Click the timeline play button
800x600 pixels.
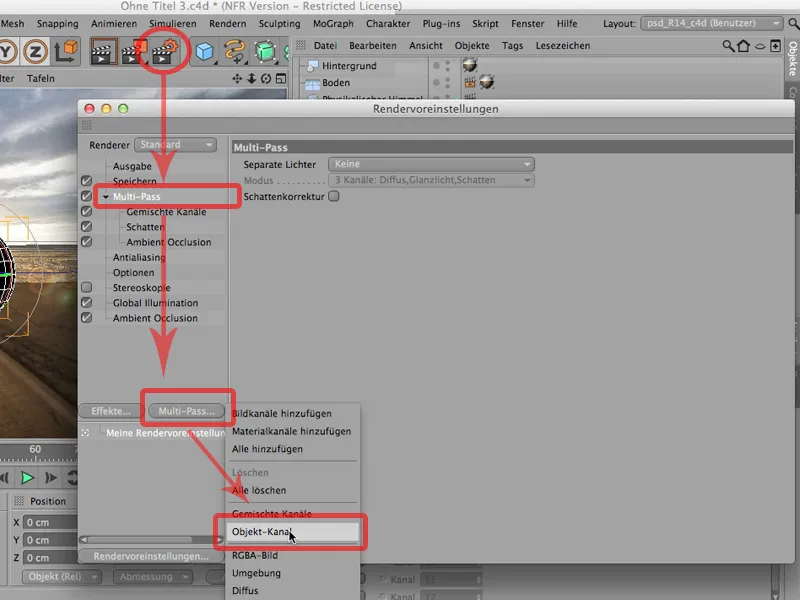click(27, 478)
